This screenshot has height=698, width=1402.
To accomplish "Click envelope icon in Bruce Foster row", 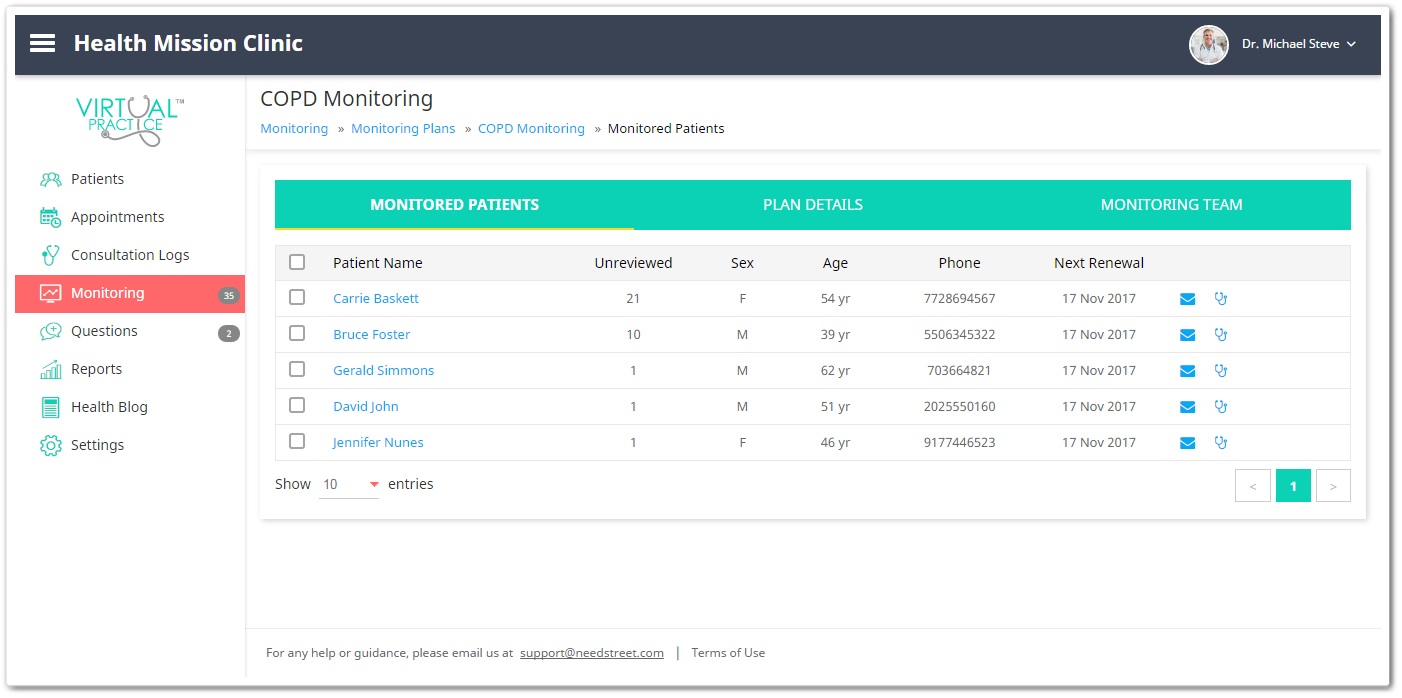I will tap(1187, 335).
